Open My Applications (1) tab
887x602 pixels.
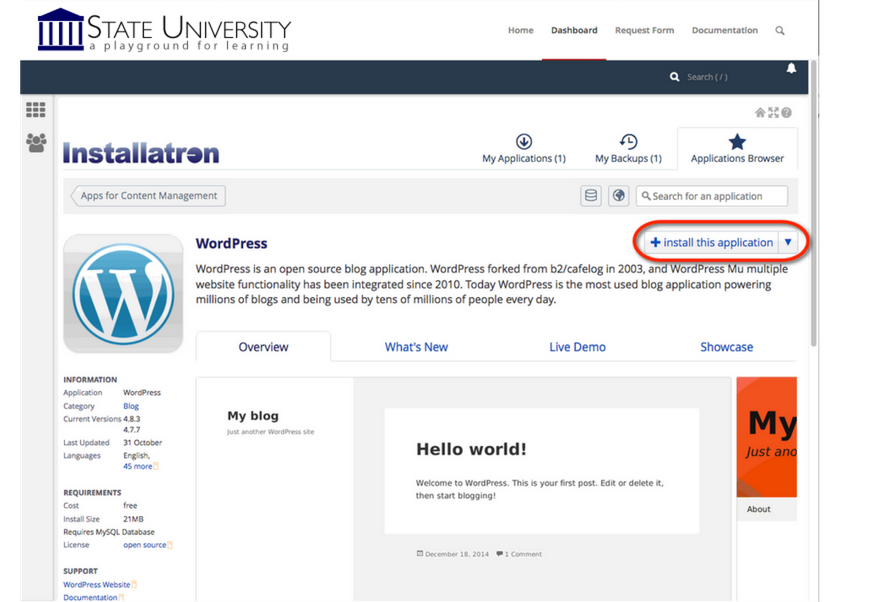[524, 149]
